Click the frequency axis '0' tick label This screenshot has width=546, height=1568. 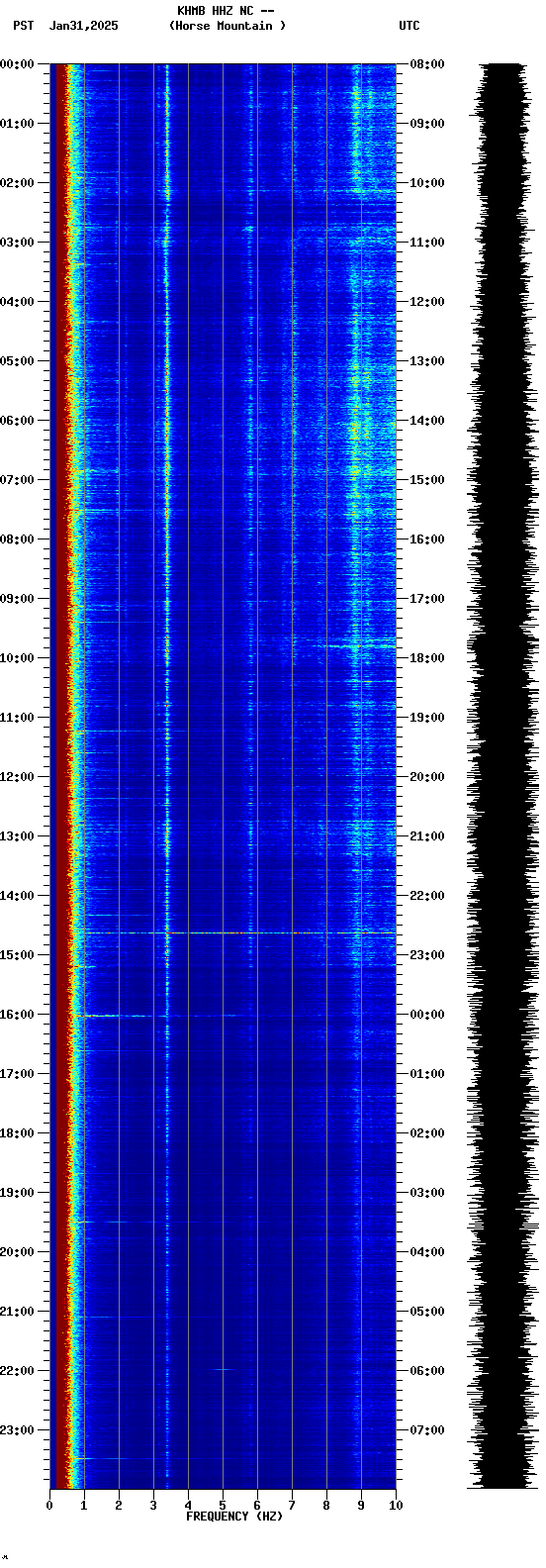49,1506
